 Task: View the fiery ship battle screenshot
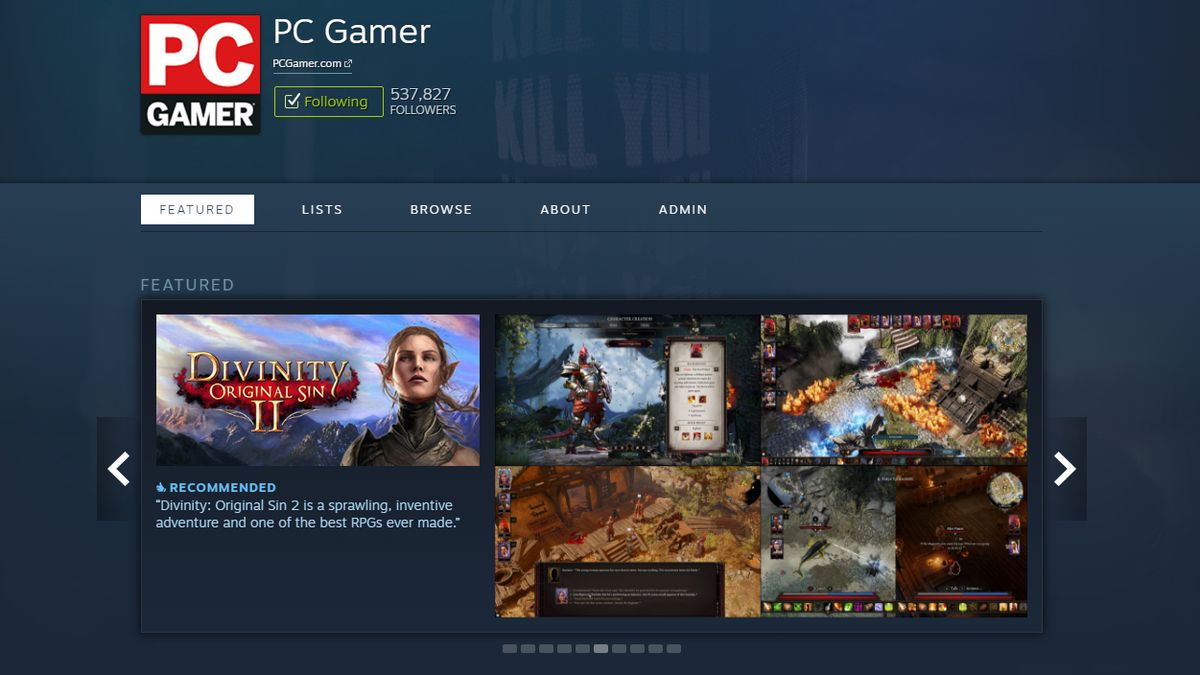(x=894, y=390)
